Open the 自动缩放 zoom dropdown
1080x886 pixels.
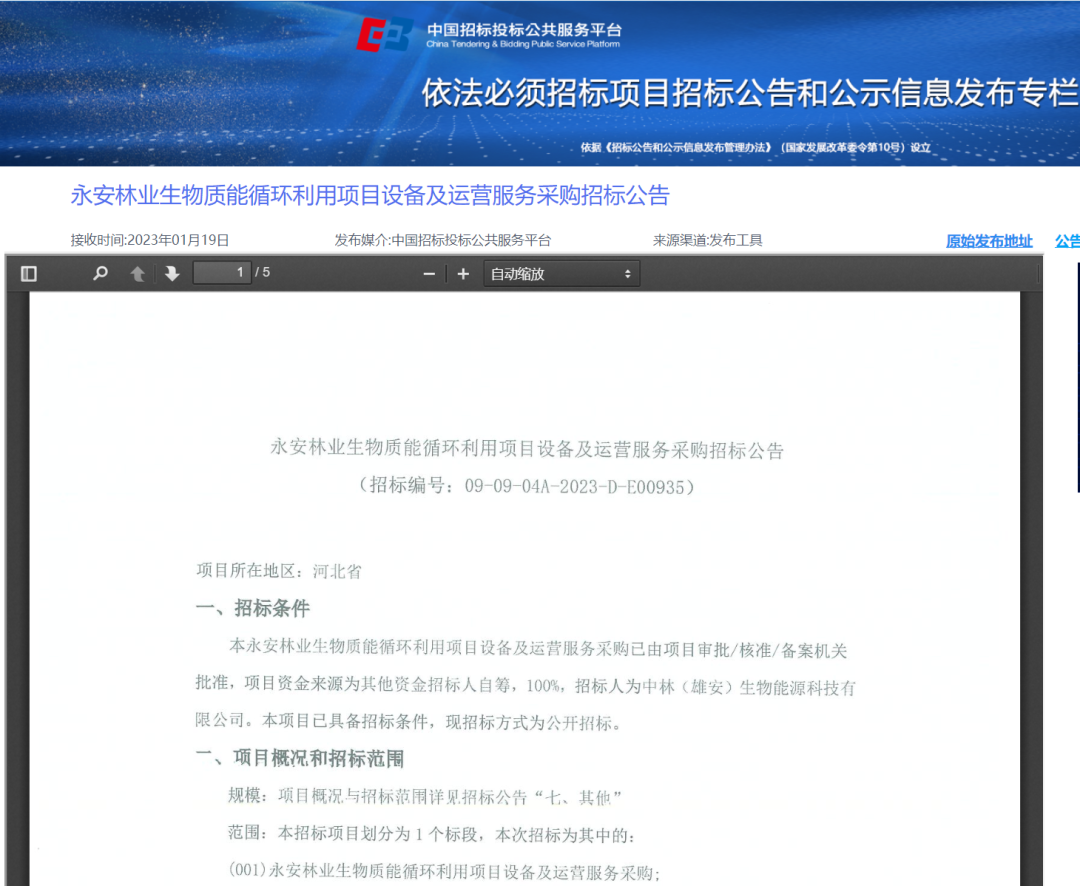tap(561, 274)
